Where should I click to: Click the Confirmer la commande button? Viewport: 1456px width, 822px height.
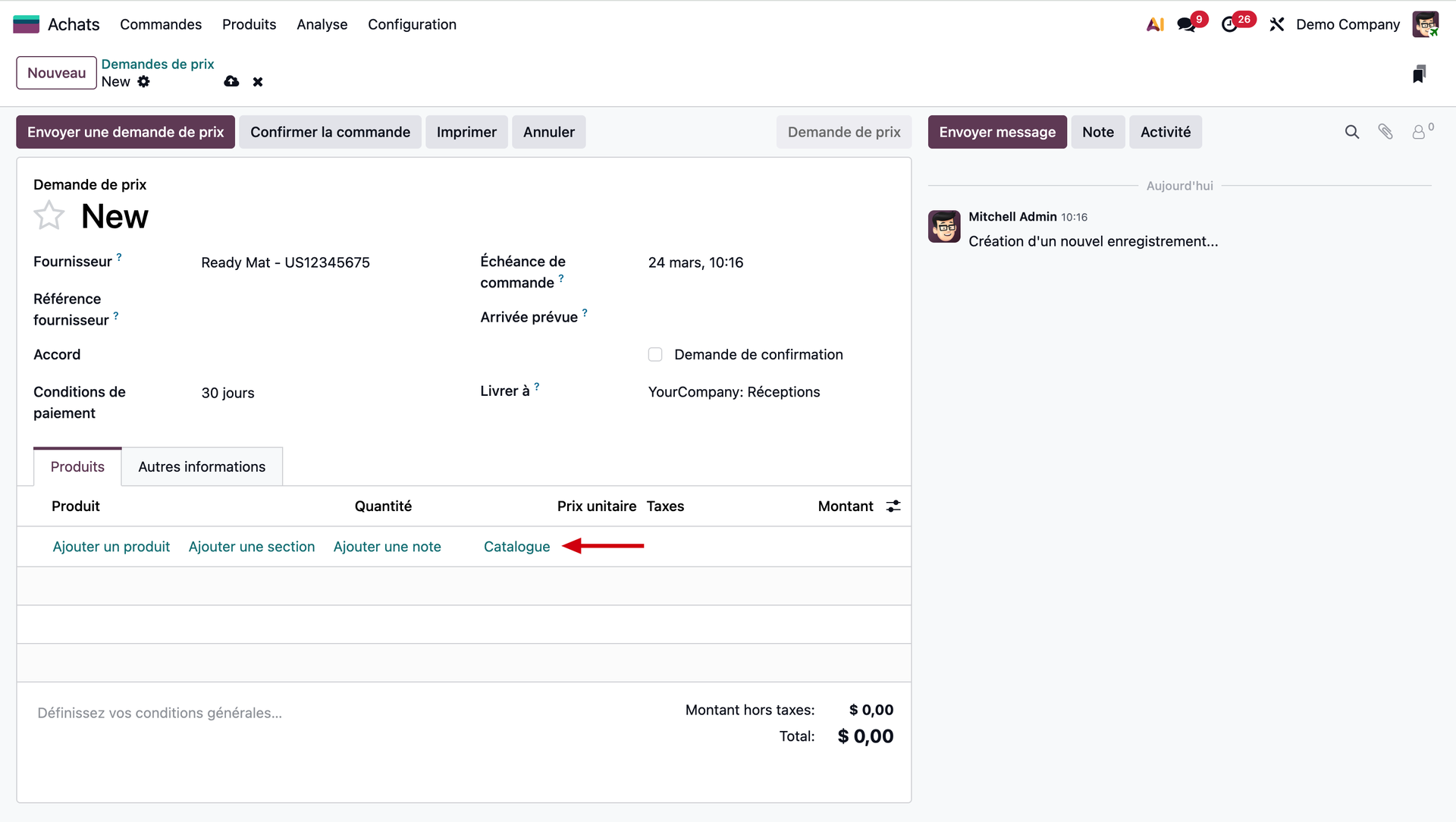coord(330,132)
